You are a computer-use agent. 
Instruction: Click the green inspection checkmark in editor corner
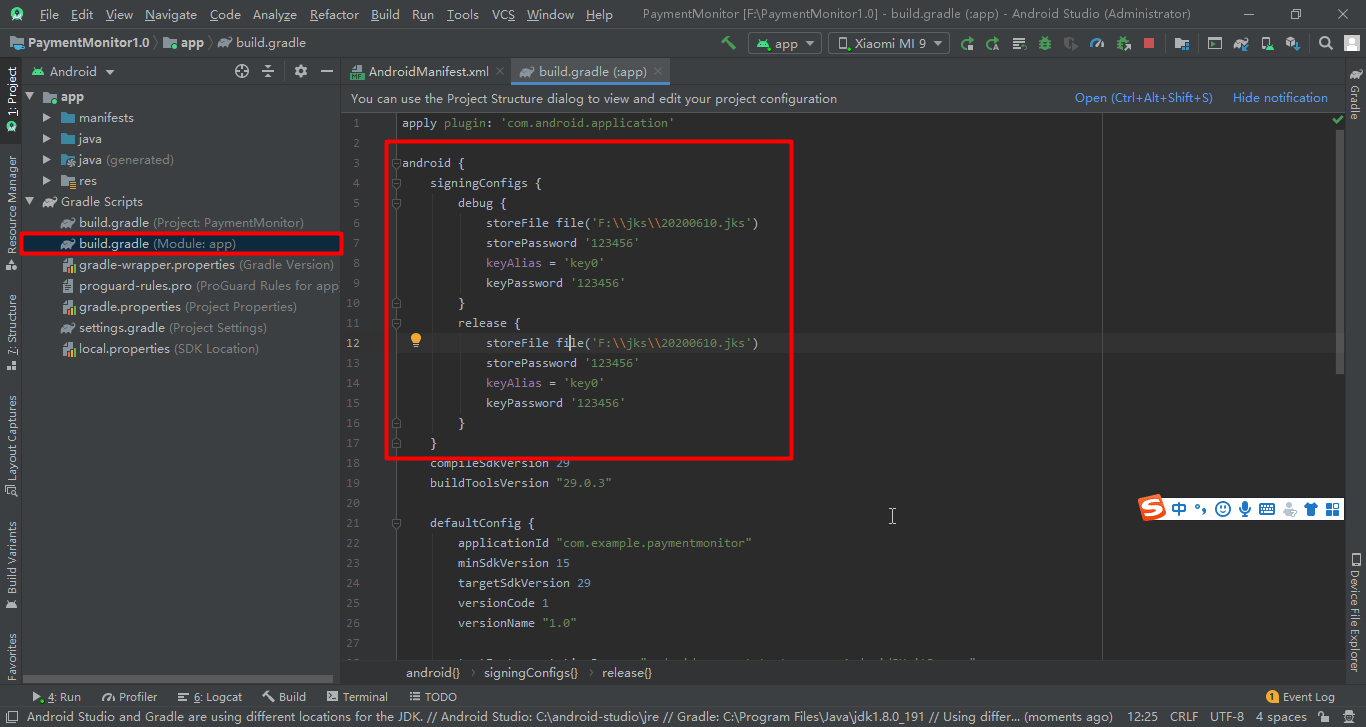coord(1338,119)
